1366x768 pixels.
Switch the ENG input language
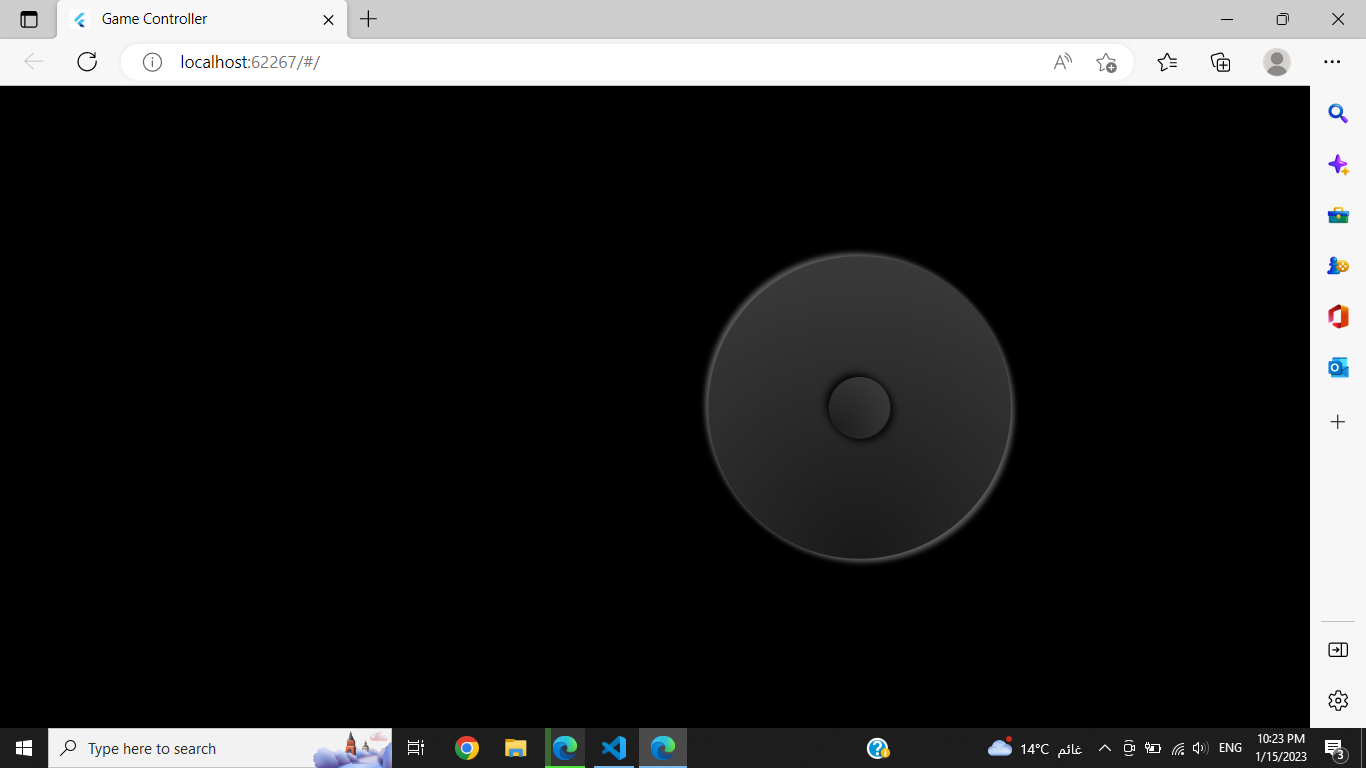[x=1229, y=747]
